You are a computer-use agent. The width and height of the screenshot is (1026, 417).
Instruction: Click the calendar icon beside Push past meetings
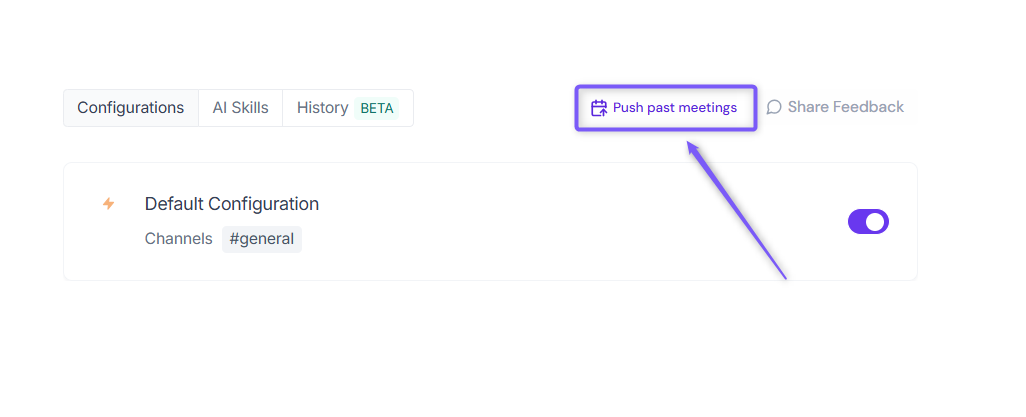(x=599, y=108)
